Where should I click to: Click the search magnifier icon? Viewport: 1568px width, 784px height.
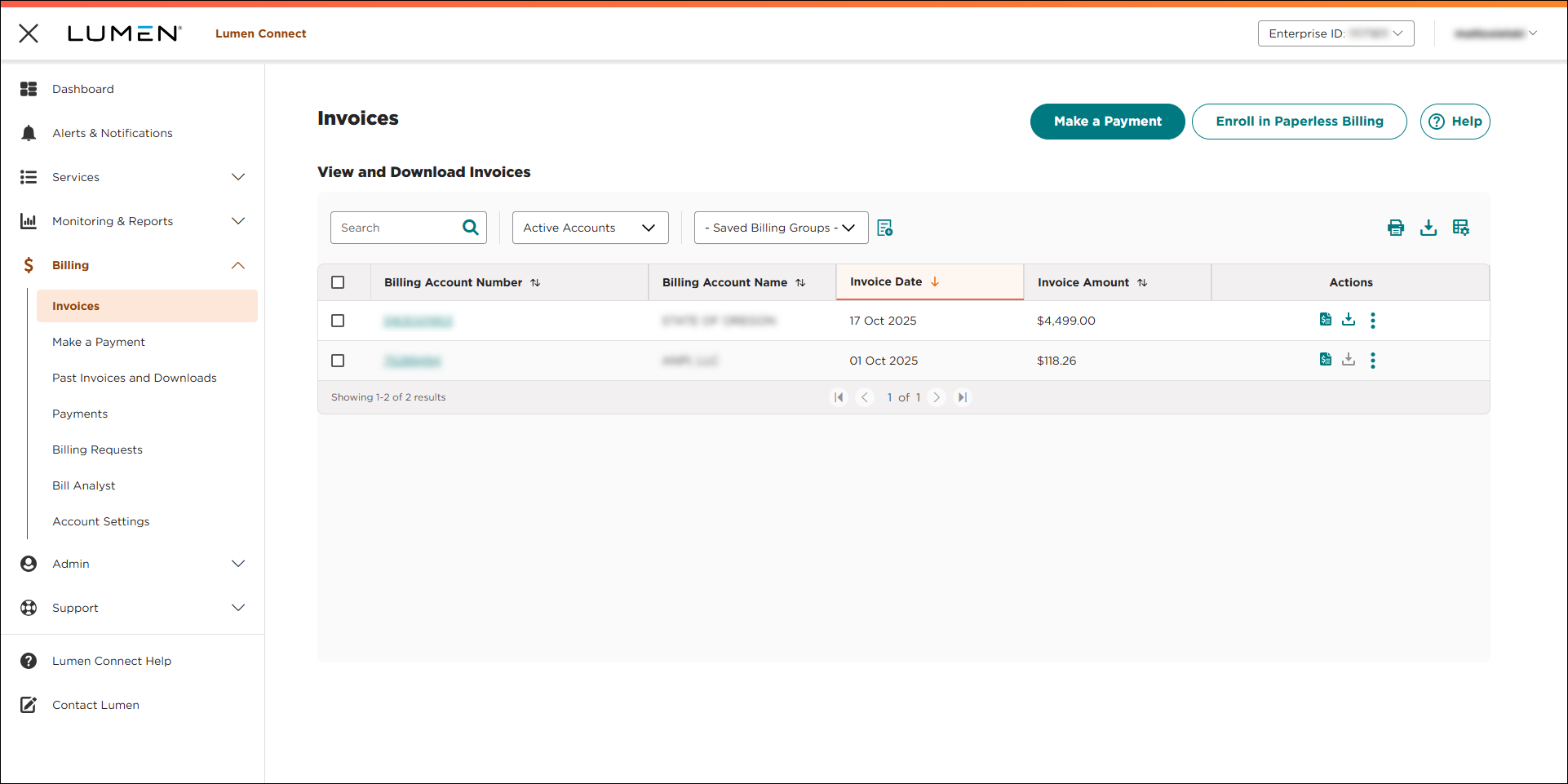tap(471, 228)
